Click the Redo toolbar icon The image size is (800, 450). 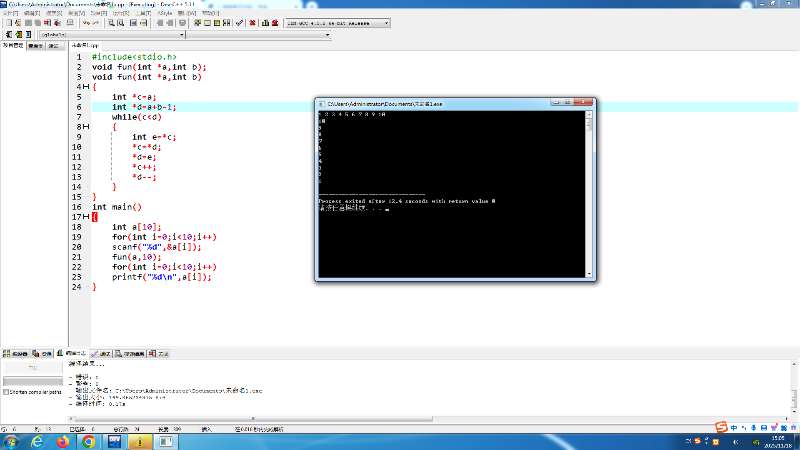95,23
